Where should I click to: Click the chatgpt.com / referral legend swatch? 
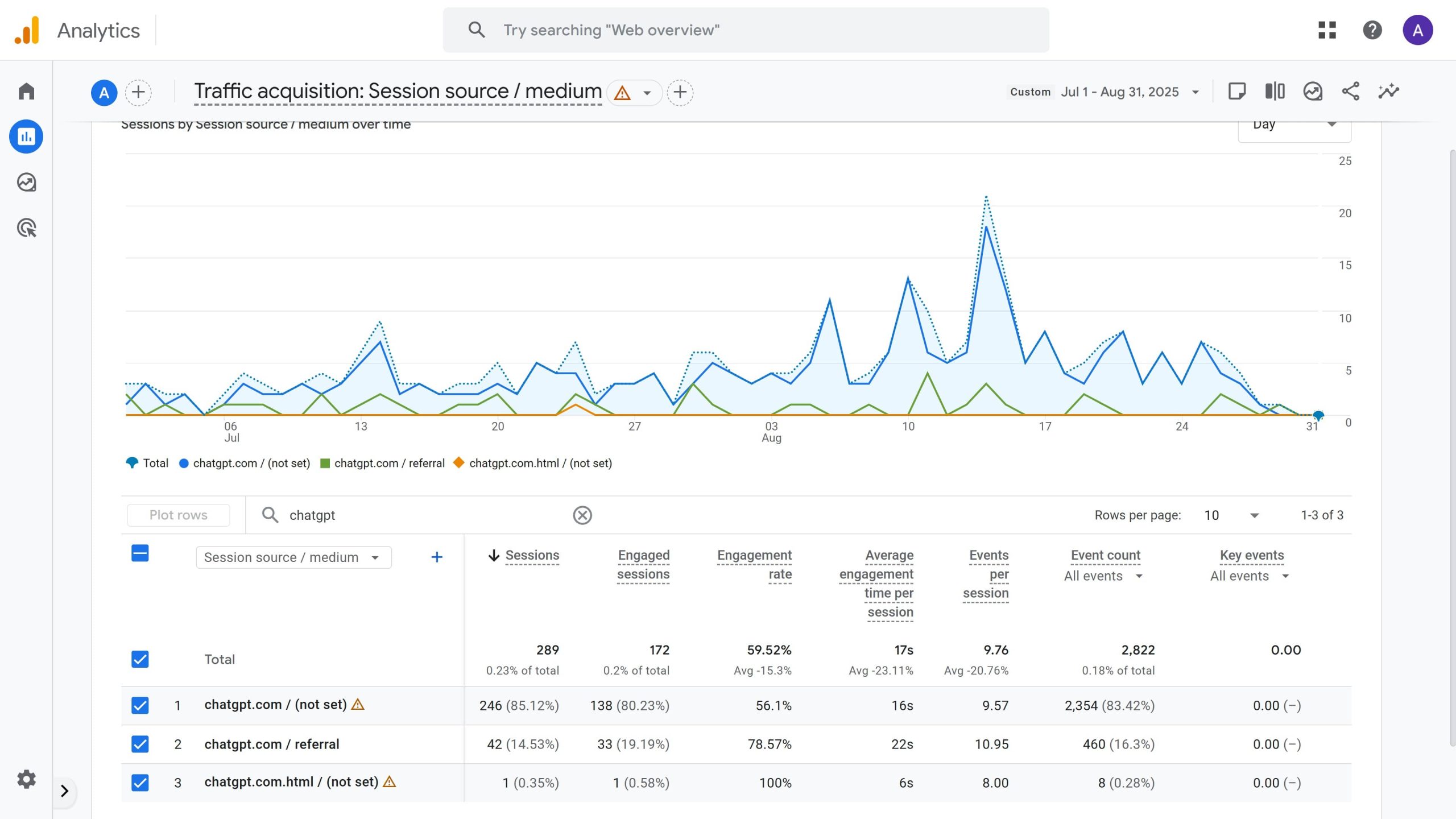[x=325, y=464]
